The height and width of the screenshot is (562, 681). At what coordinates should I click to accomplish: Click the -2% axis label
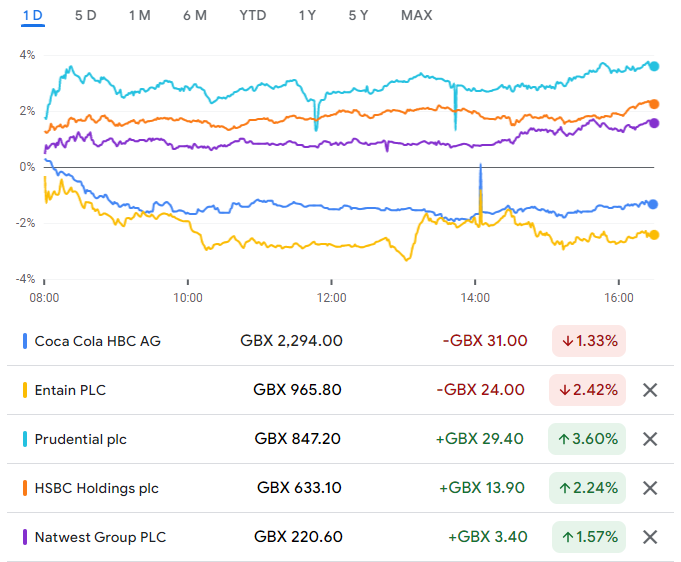26,223
